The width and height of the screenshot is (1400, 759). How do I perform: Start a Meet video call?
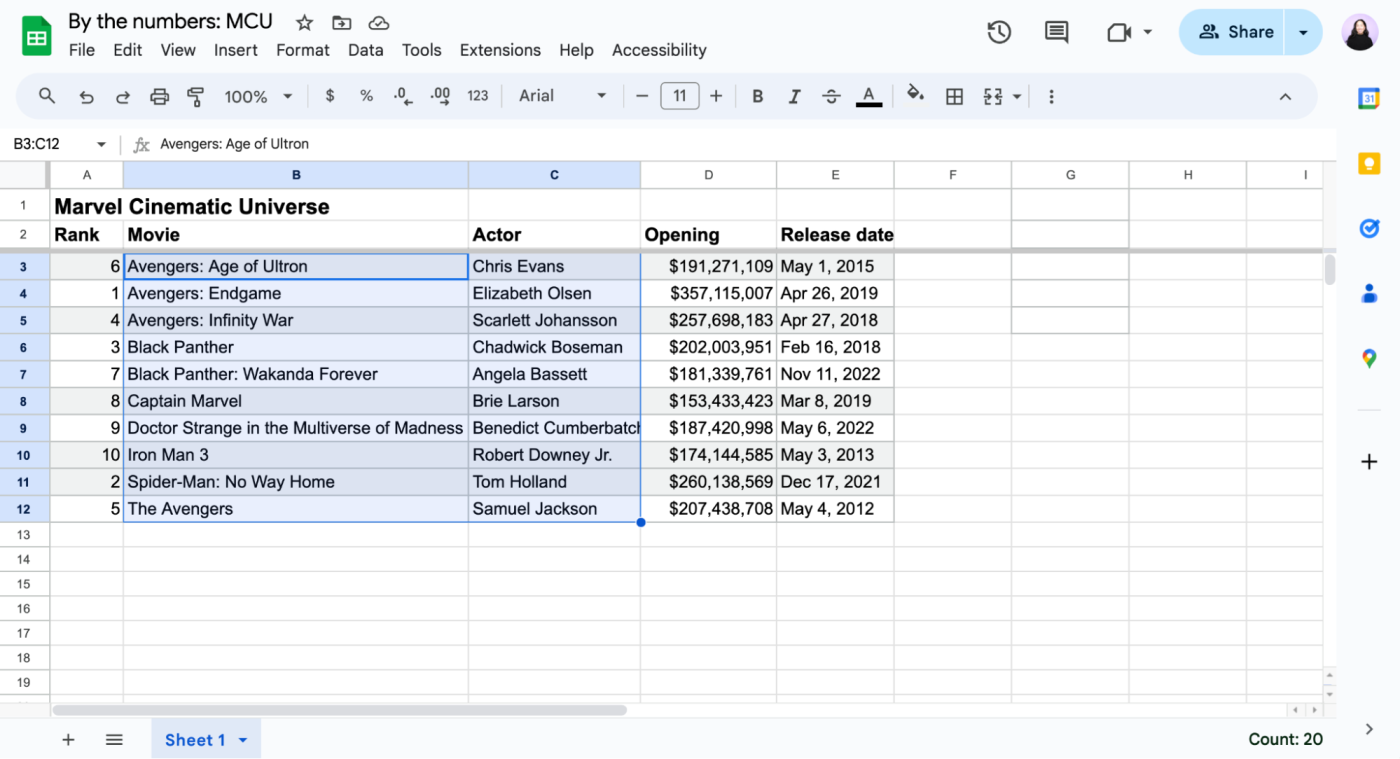pos(1119,32)
